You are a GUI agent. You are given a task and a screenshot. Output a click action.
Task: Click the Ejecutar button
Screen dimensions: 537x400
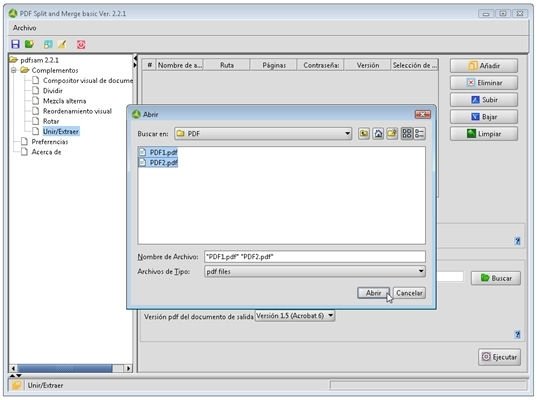coord(499,357)
